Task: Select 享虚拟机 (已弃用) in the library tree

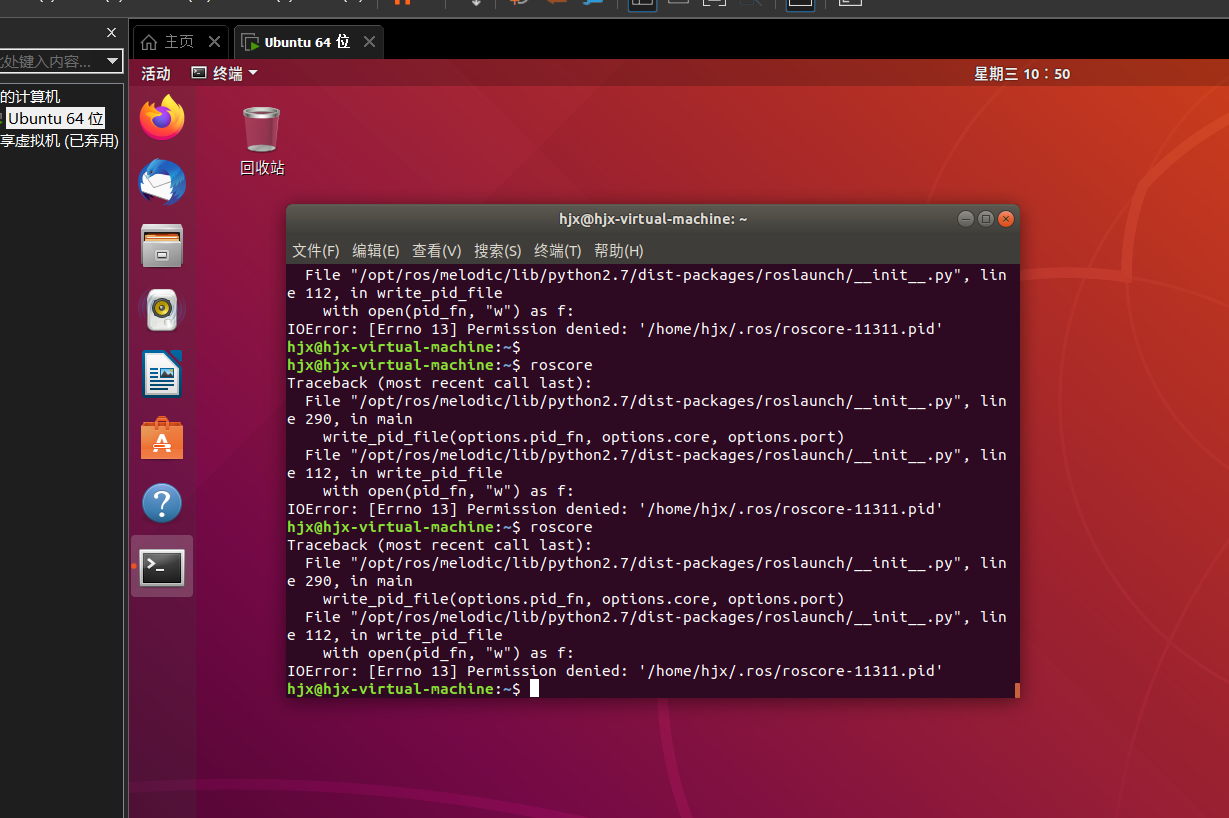Action: (59, 141)
